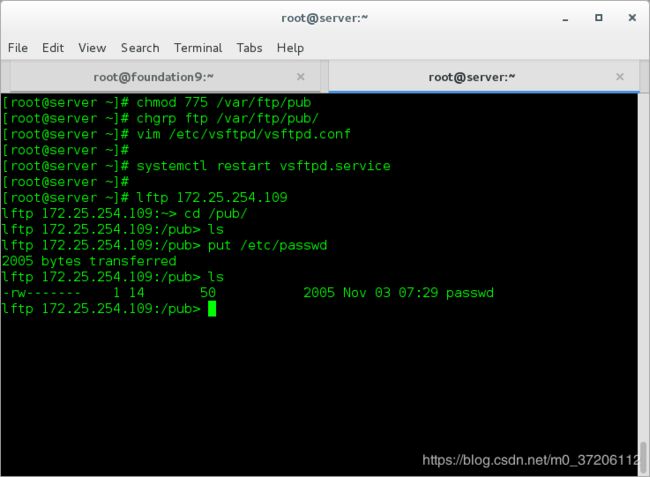This screenshot has width=650, height=477.
Task: Switch to the root@foundation9 tab
Action: tap(165, 77)
